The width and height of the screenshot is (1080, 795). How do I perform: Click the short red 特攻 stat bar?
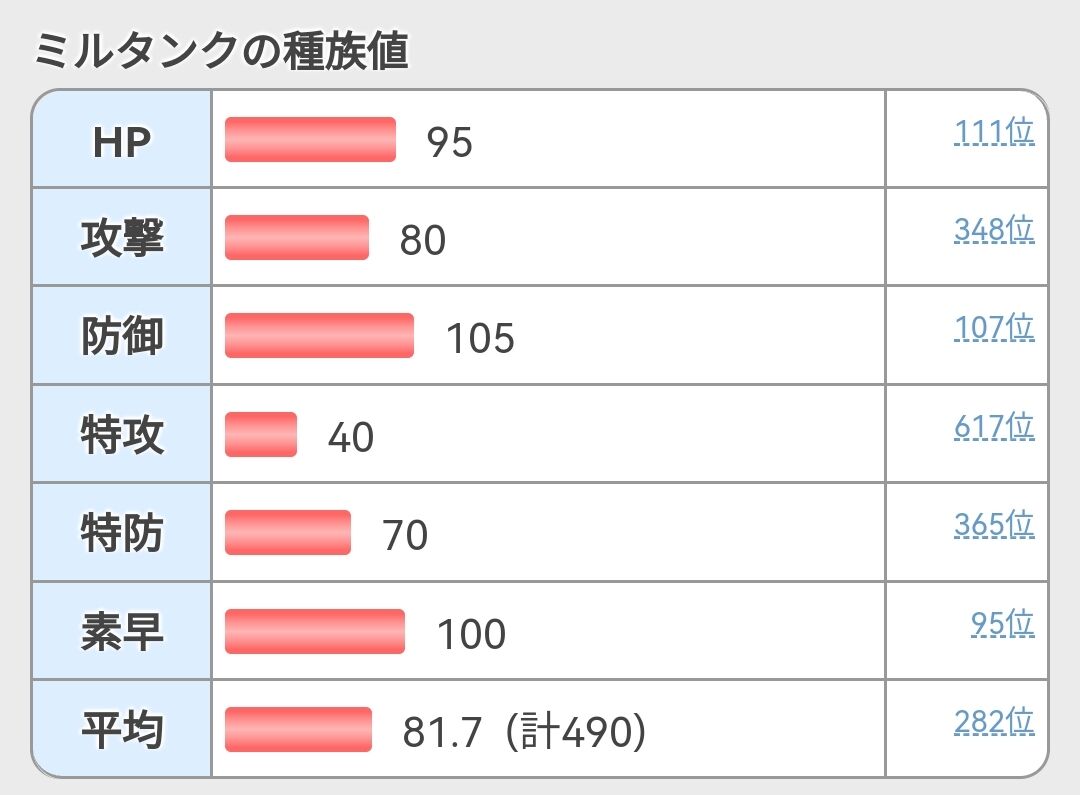tap(261, 434)
